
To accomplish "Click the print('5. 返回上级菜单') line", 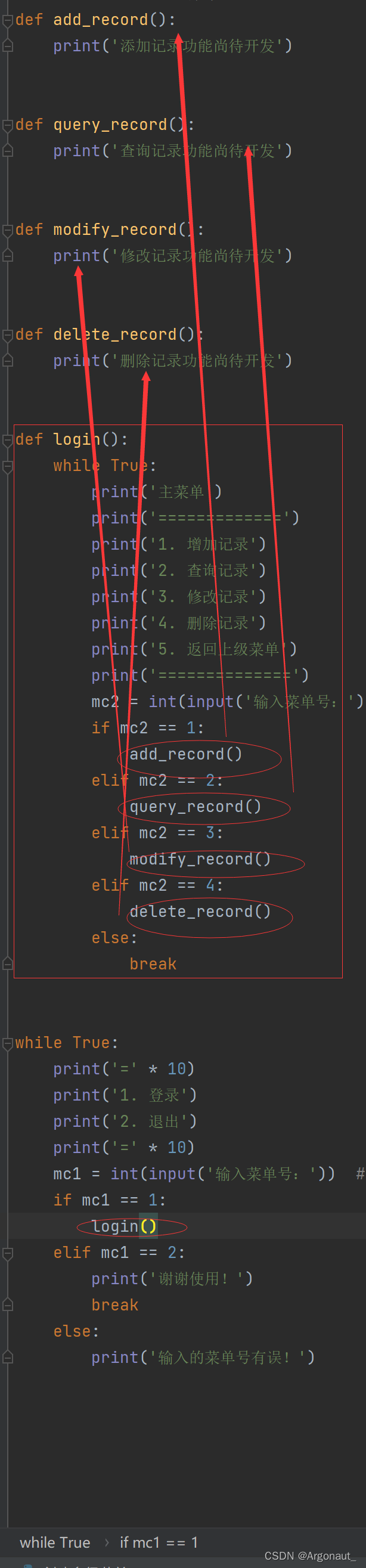I will coord(194,649).
